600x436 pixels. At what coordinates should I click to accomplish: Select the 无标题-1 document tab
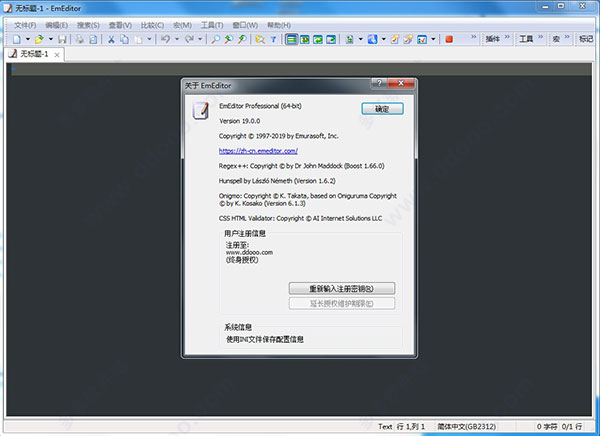(34, 54)
